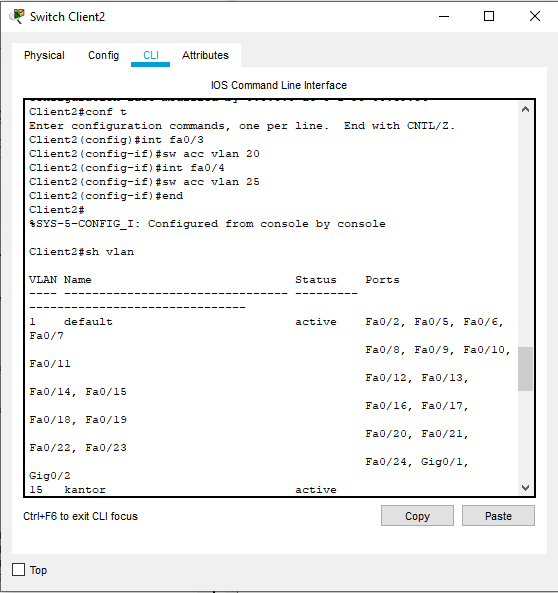
Task: Click the 'Client2(config)#int fa0/3' line
Action: pyautogui.click(x=117, y=140)
